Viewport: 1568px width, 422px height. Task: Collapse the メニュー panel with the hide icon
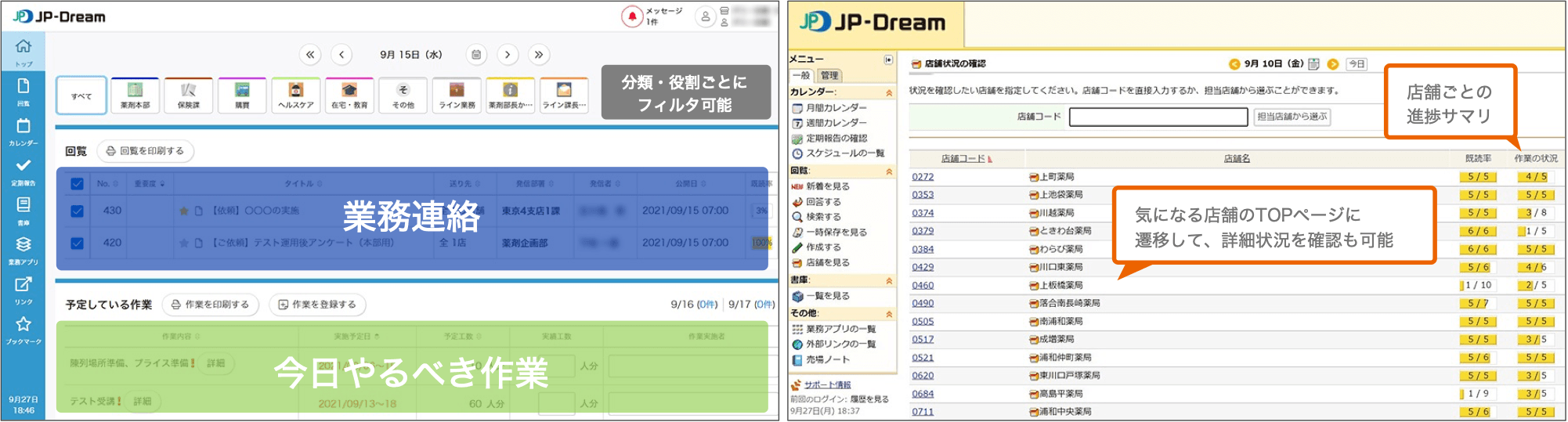[x=888, y=60]
